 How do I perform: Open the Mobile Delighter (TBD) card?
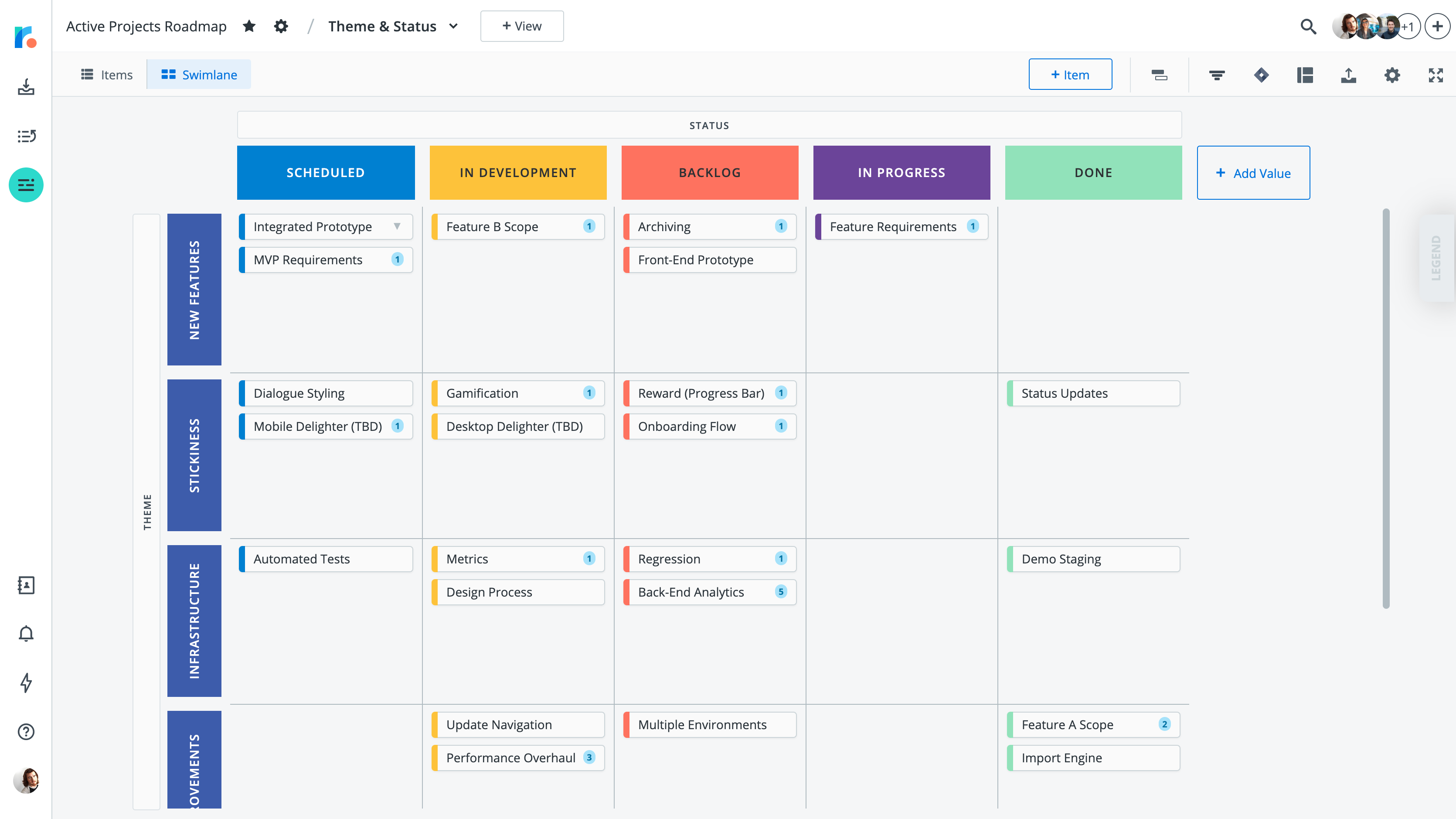click(326, 427)
